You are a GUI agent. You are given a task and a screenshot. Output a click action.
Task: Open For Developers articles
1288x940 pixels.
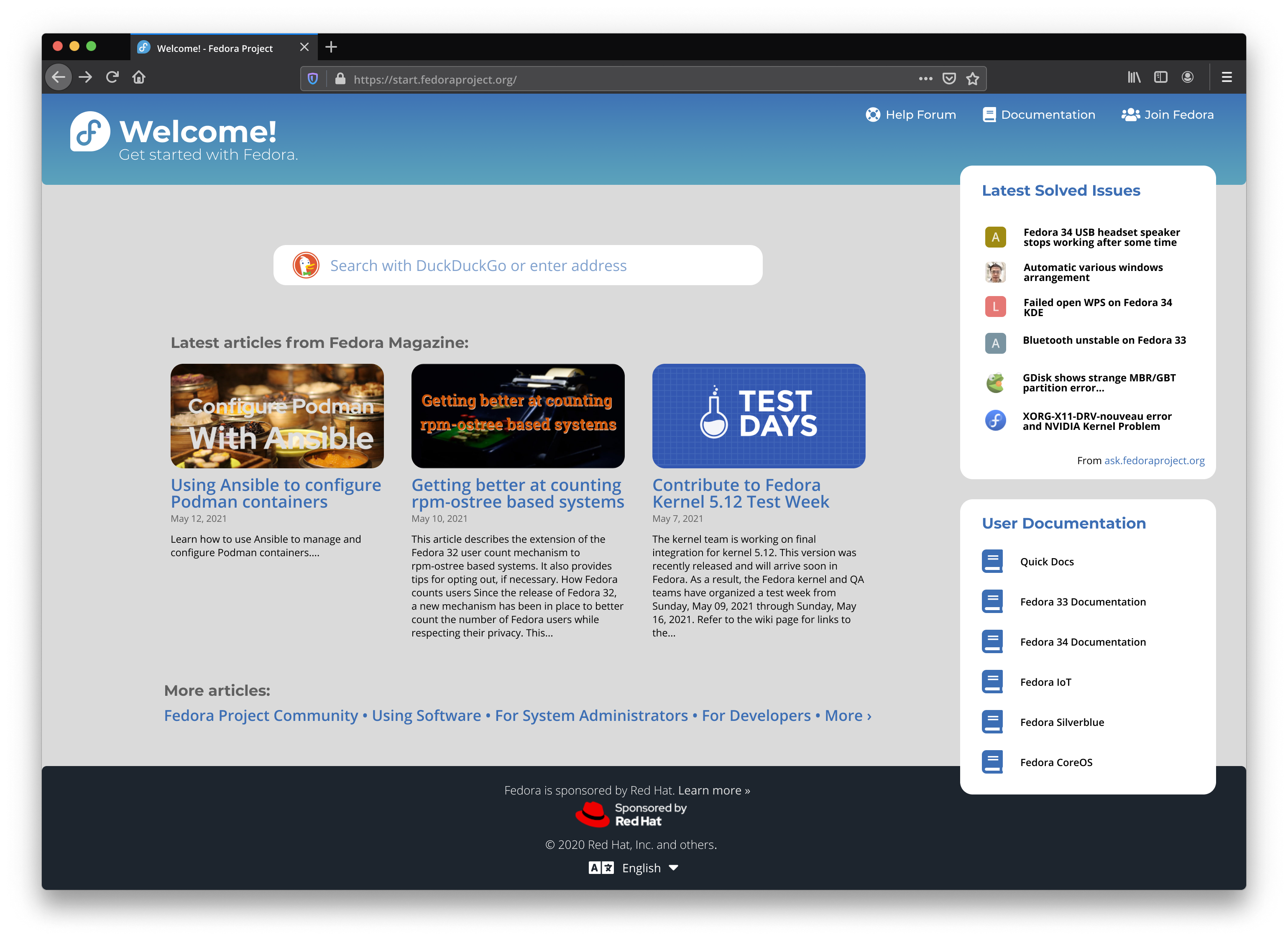[x=756, y=716]
